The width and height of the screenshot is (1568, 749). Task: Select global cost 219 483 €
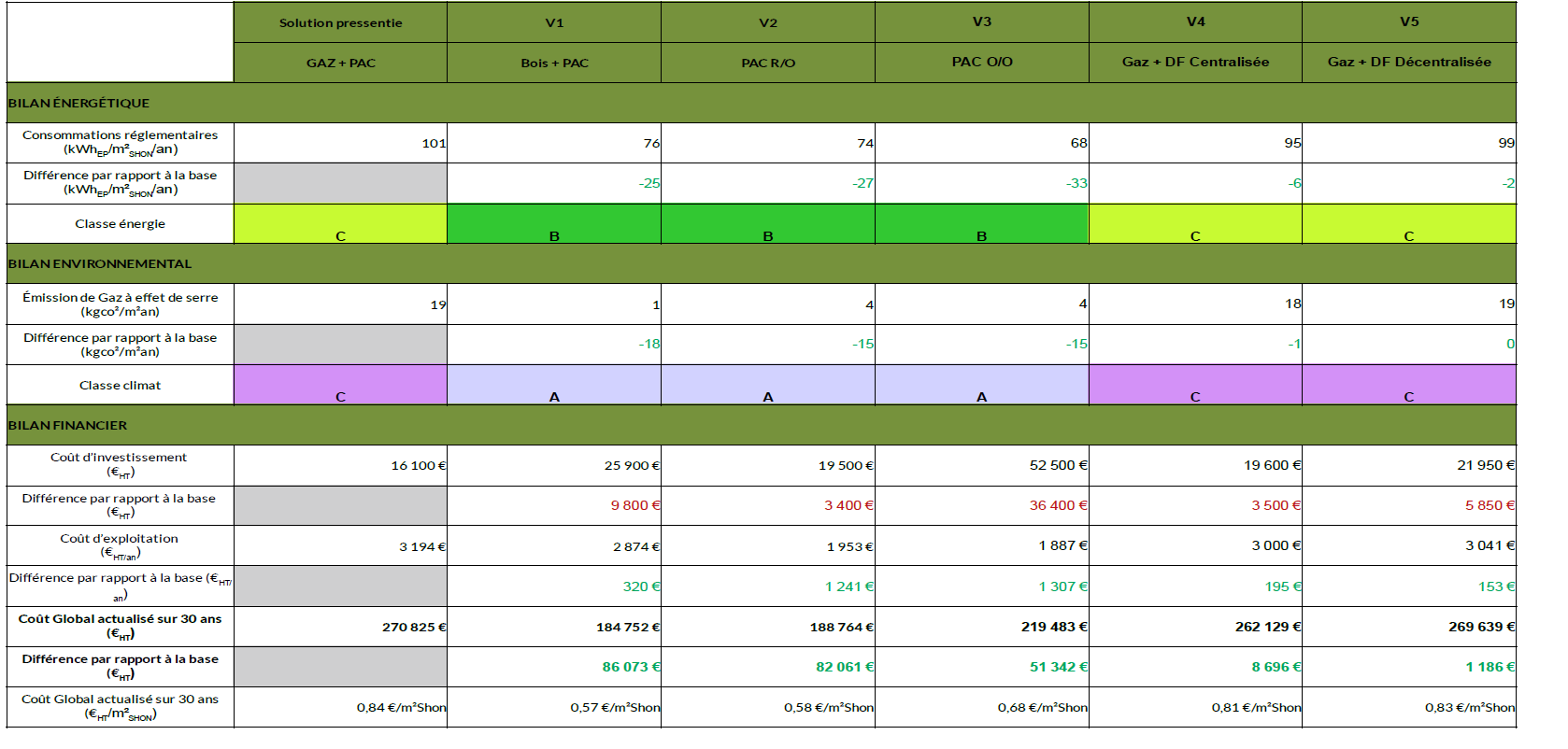[982, 627]
